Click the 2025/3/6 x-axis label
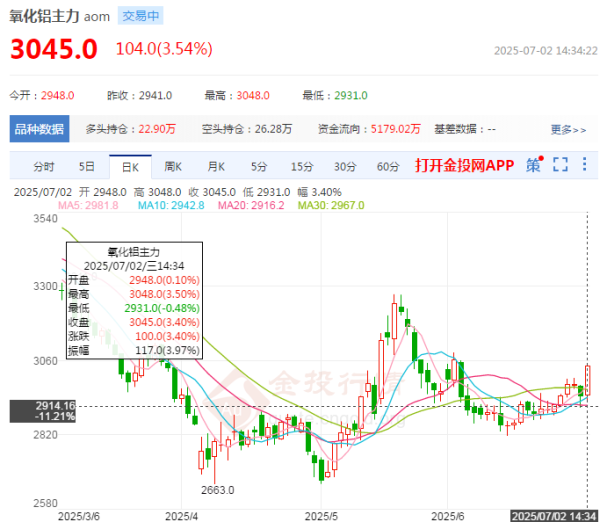Screen dimensions: 600x522 pyautogui.click(x=78, y=516)
